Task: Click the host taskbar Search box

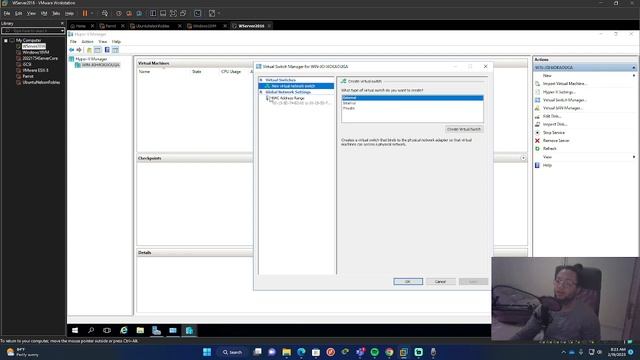Action: coord(232,352)
